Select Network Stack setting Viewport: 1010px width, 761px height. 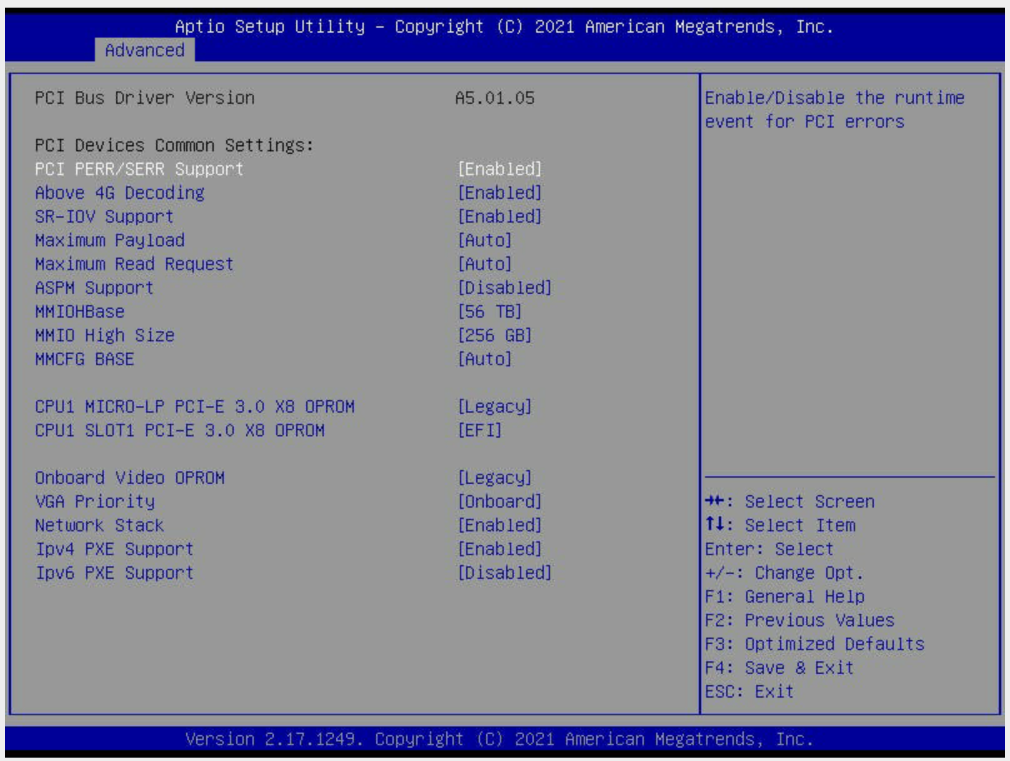[99, 525]
